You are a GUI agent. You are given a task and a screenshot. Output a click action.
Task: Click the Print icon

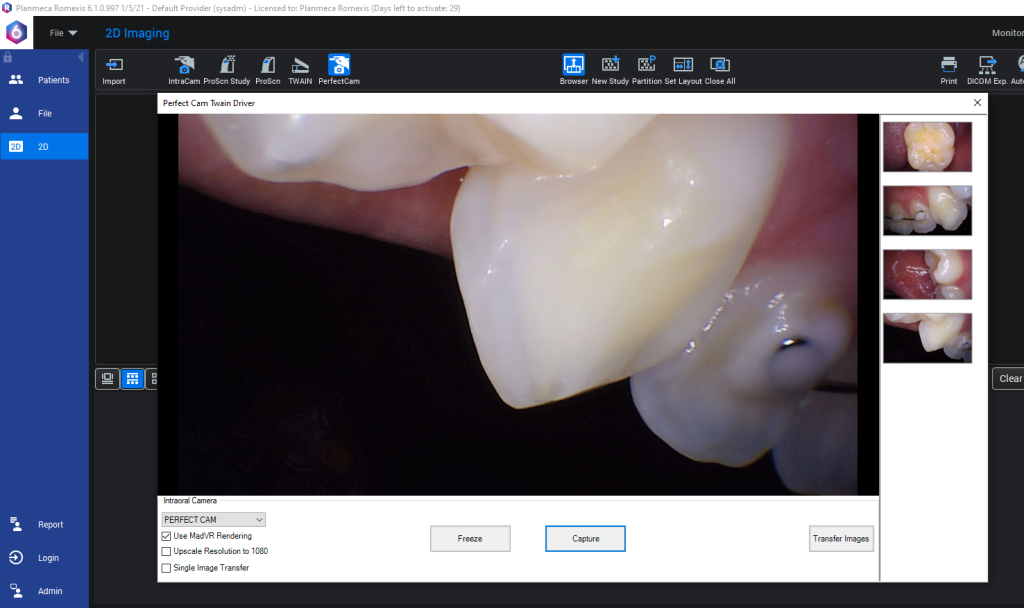pos(948,66)
